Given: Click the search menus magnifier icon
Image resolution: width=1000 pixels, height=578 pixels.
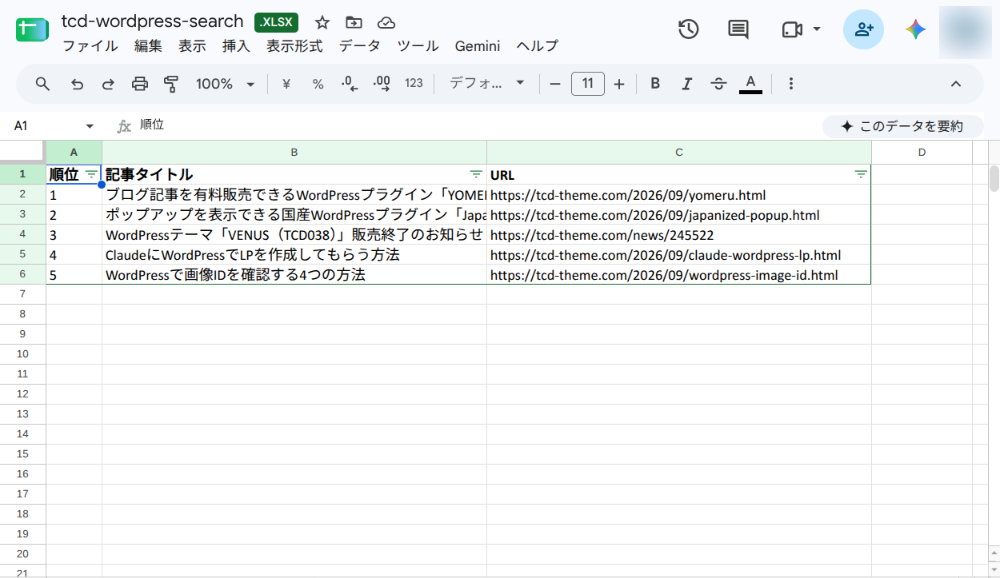Looking at the screenshot, I should pos(42,84).
